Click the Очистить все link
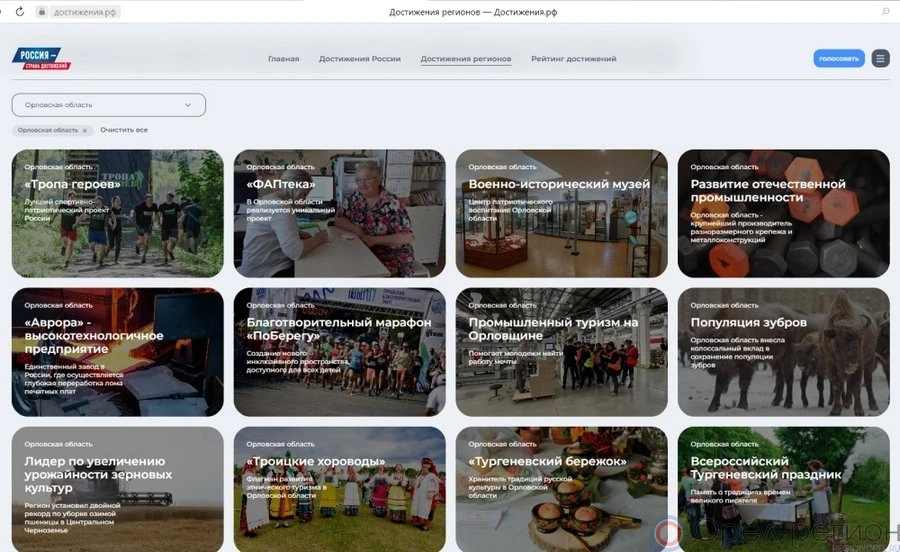This screenshot has height=552, width=900. (124, 130)
